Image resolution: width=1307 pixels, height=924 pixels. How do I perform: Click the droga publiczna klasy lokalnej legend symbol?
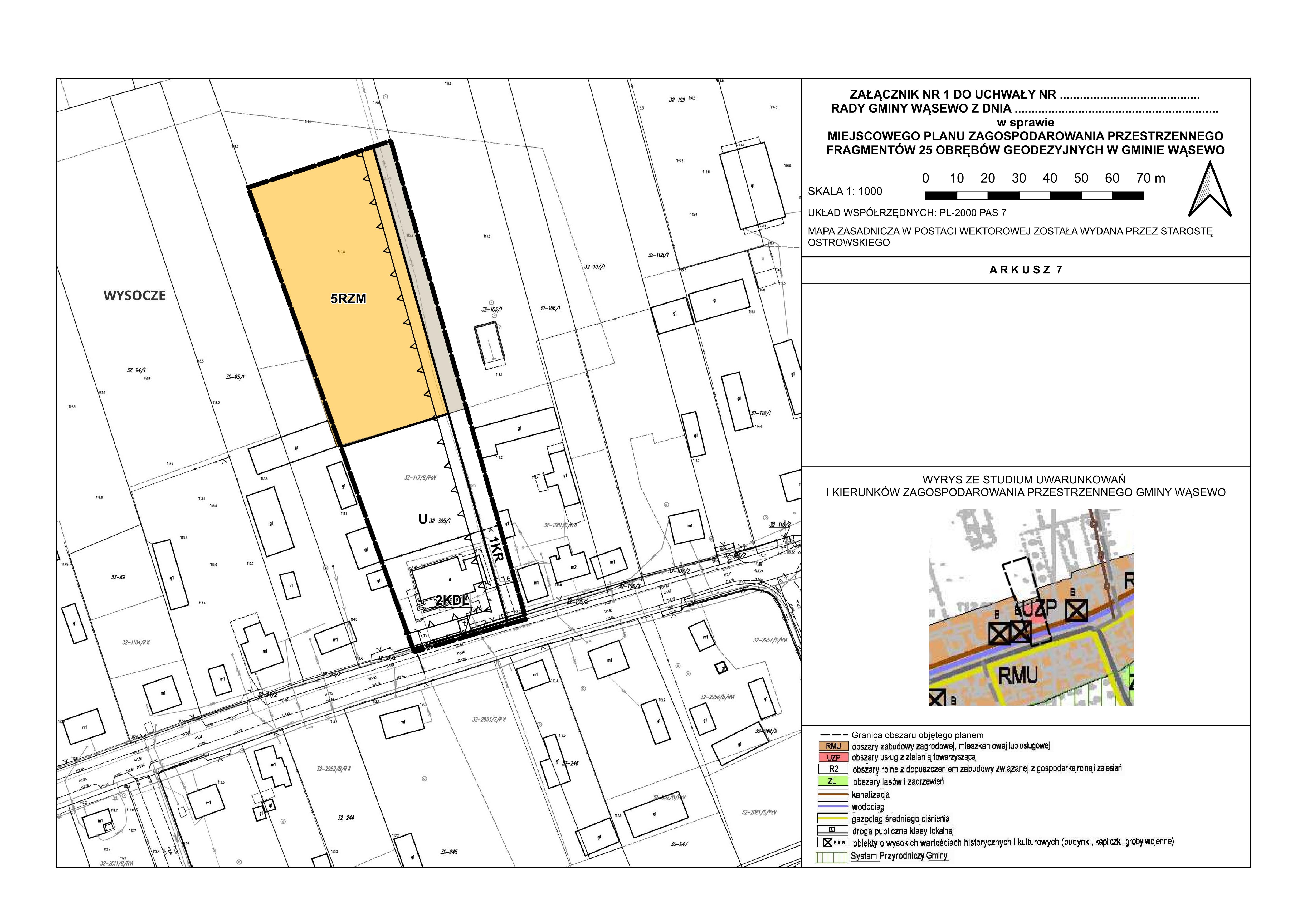832,831
